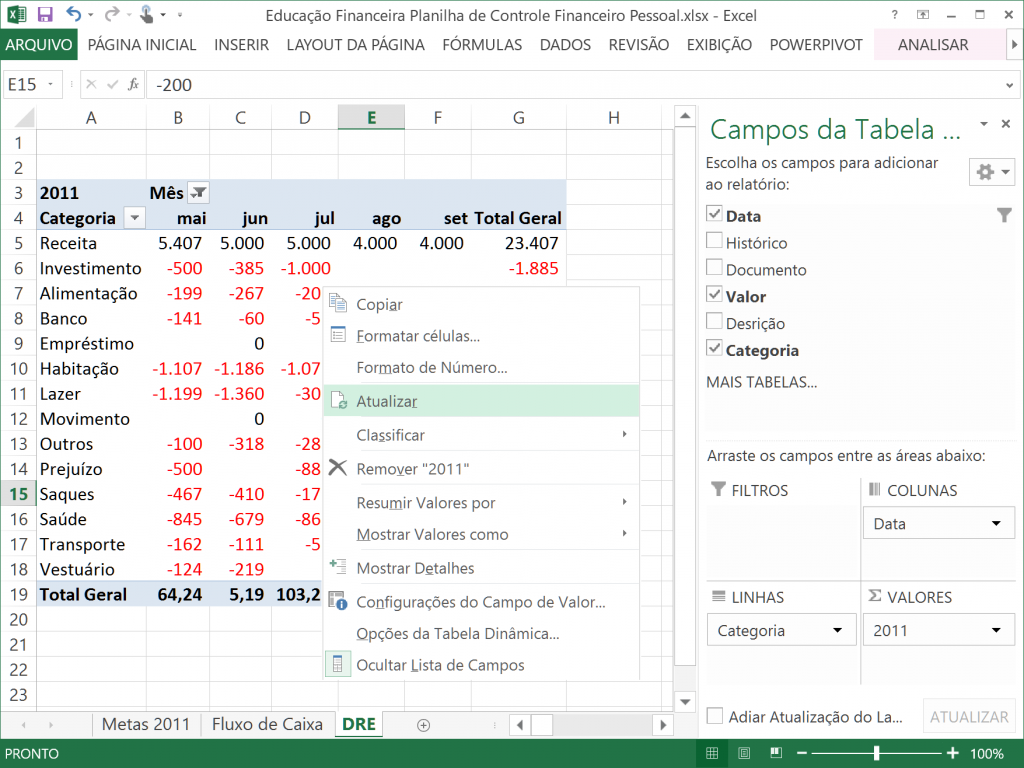Uncheck the Categoria field checkbox
This screenshot has height=768, width=1024.
click(714, 348)
